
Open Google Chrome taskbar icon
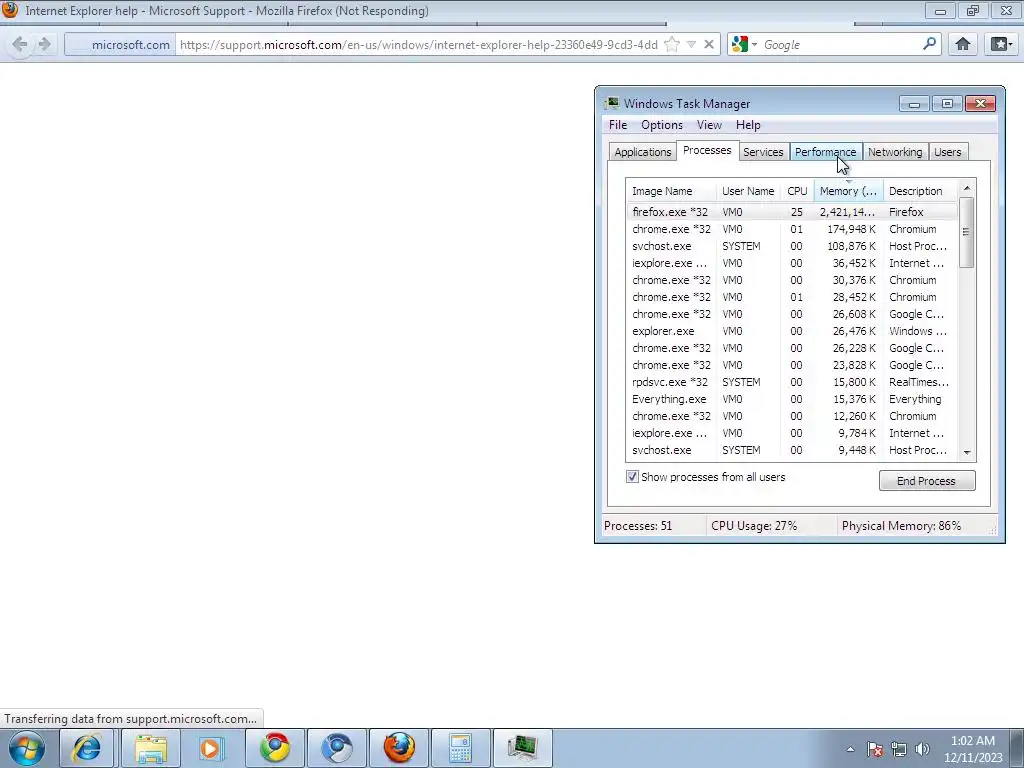pyautogui.click(x=274, y=748)
